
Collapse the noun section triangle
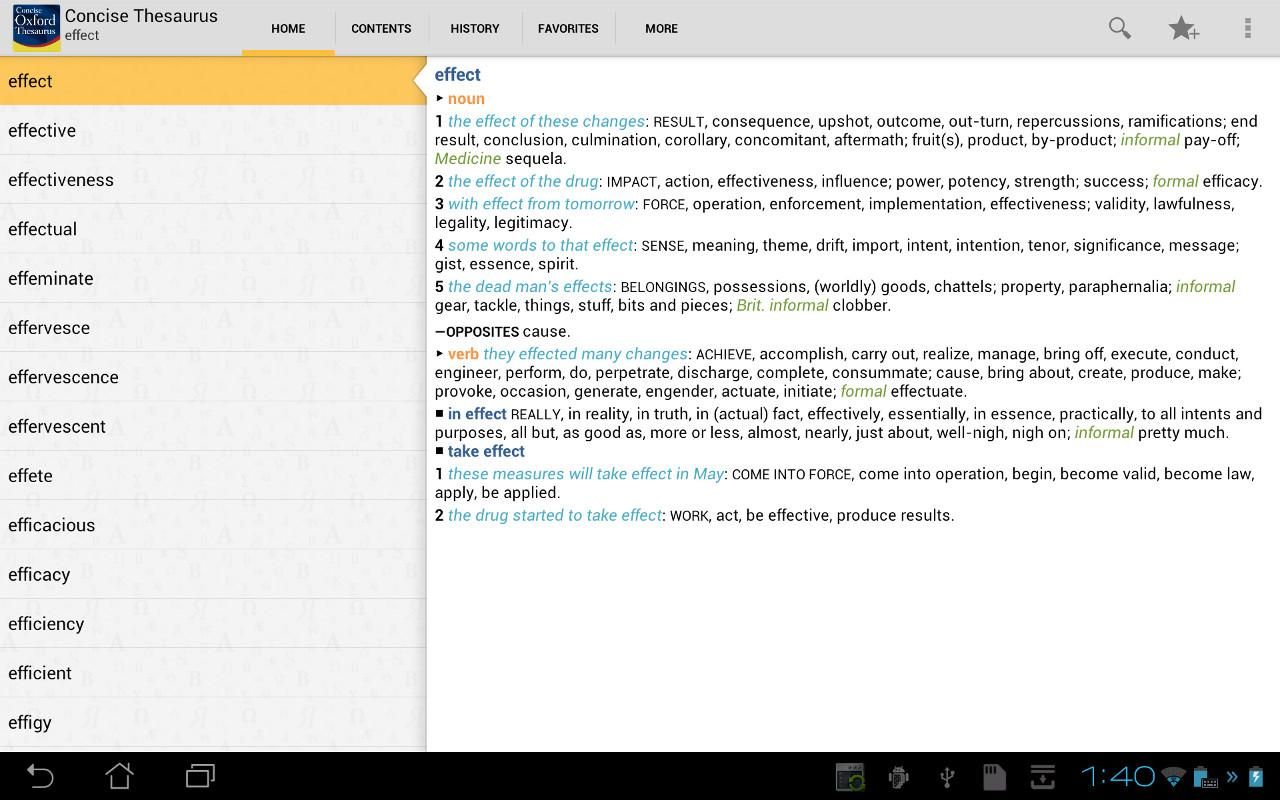tap(440, 98)
